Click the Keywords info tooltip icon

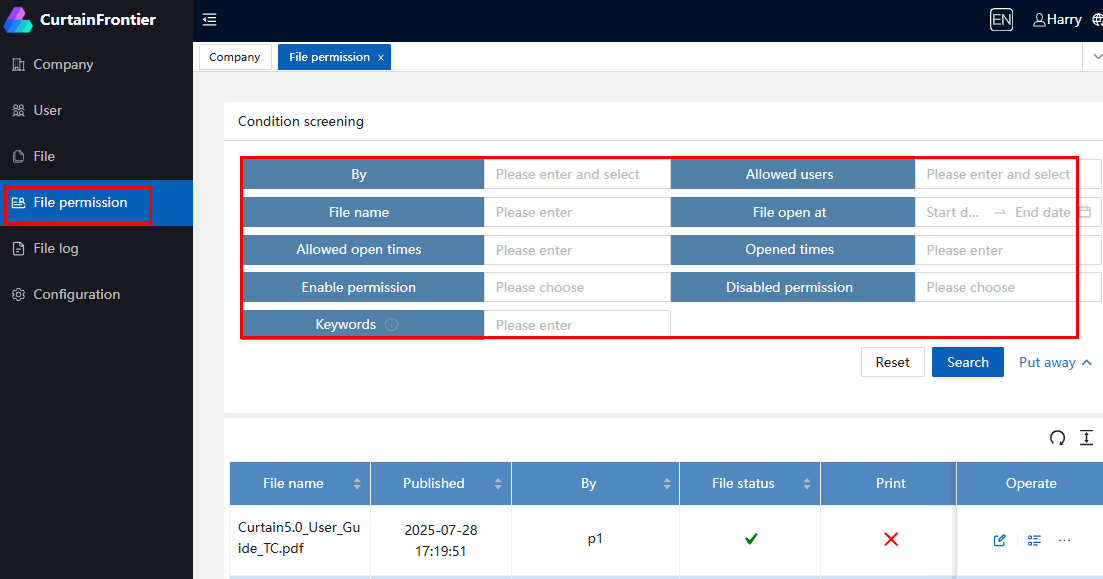tap(392, 324)
